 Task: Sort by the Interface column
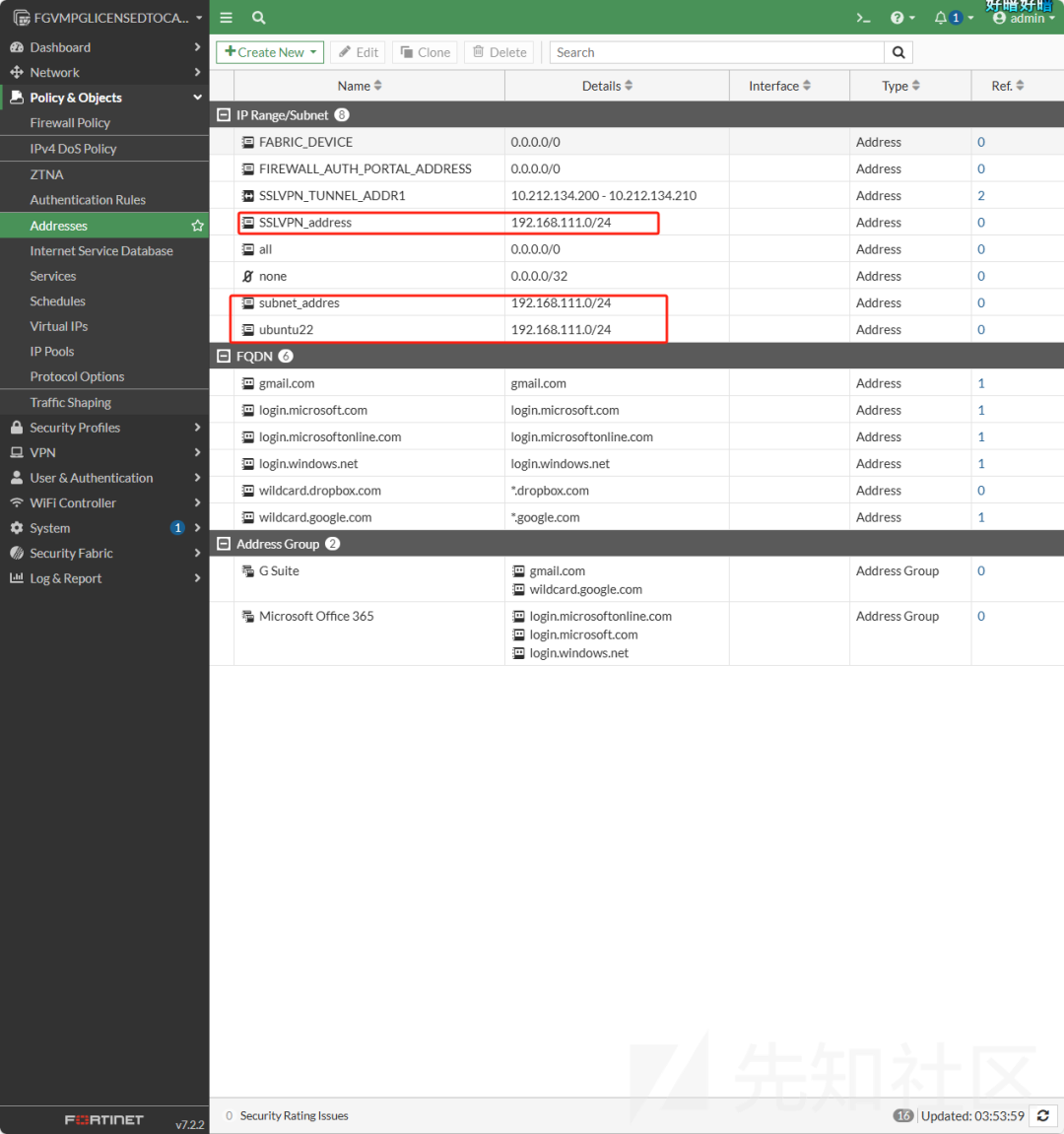779,86
